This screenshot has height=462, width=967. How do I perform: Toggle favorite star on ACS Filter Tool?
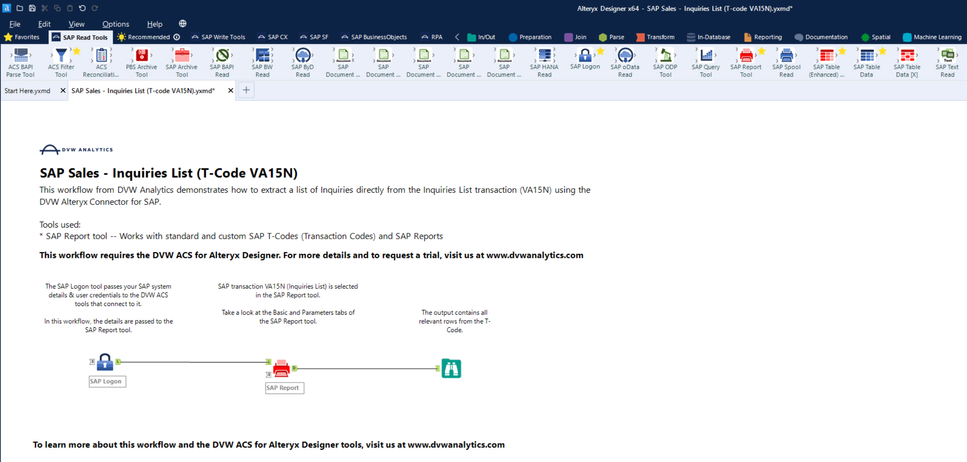(76, 51)
